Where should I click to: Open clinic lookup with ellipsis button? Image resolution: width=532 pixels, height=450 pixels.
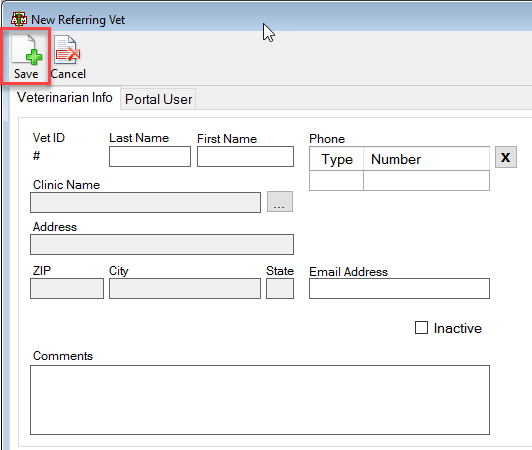(x=280, y=202)
